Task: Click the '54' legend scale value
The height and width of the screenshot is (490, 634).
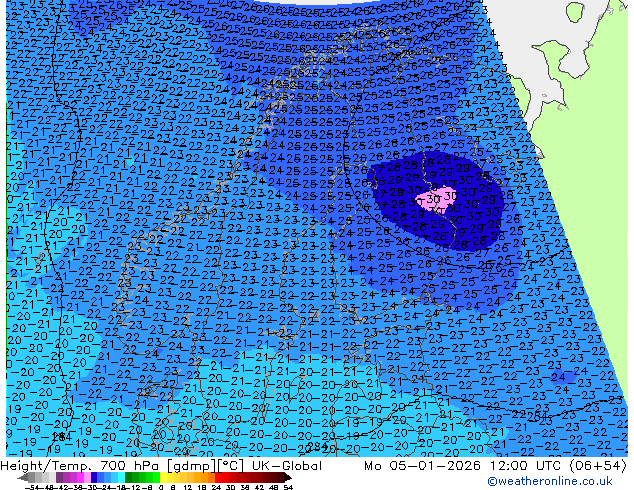Action: [x=288, y=487]
